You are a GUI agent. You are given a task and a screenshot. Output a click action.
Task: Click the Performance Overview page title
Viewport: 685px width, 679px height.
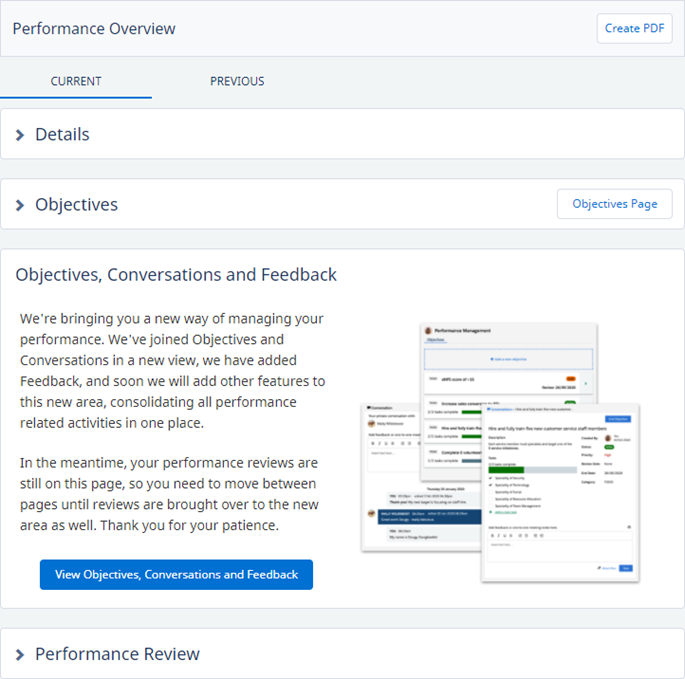(94, 28)
